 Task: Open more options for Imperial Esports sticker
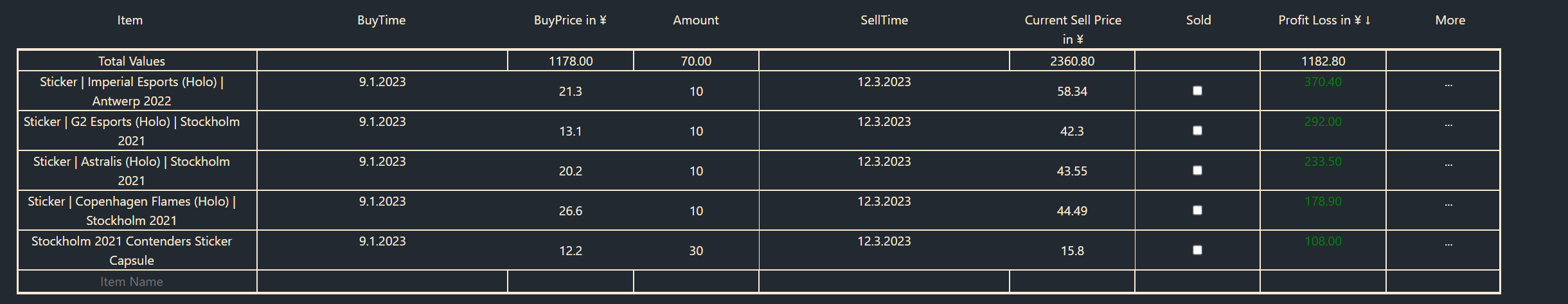[x=1448, y=84]
